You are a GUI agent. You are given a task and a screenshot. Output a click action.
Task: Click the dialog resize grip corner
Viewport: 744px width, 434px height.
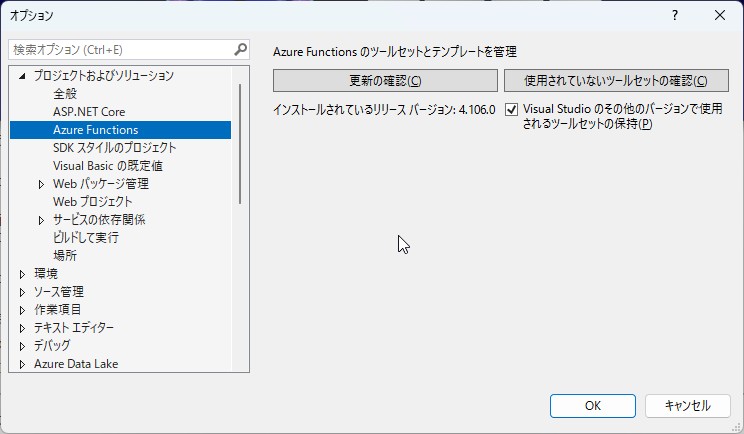coord(736,426)
